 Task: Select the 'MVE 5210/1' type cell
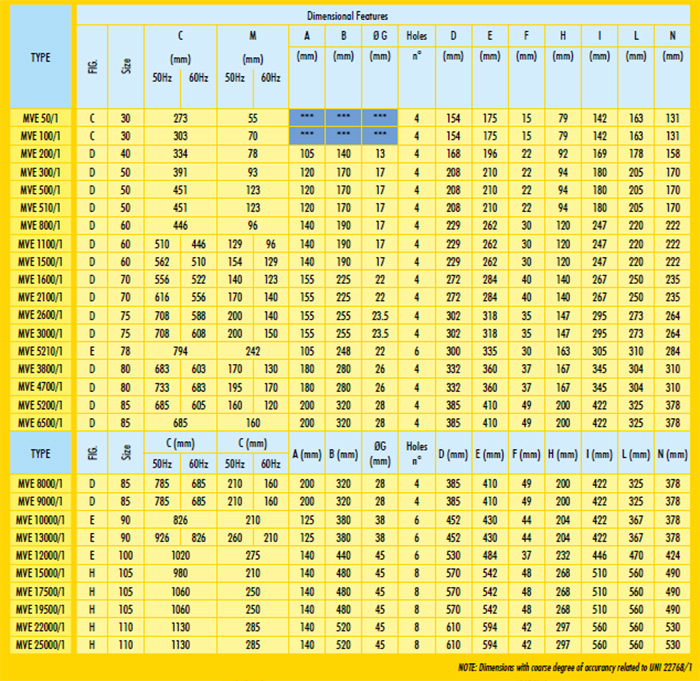coord(40,351)
